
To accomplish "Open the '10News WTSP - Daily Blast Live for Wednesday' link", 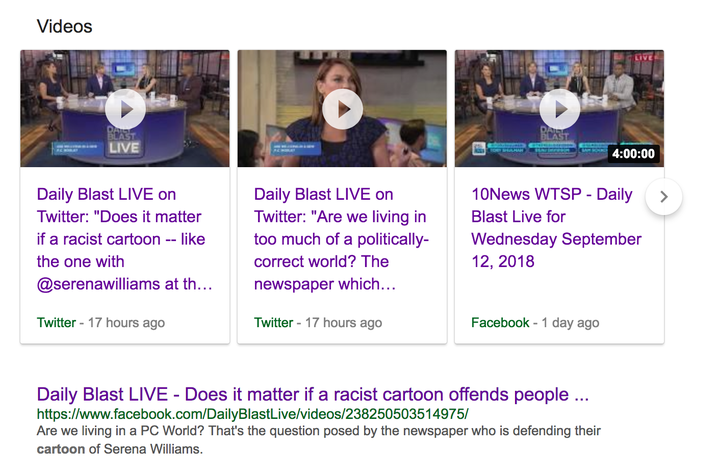I will 556,228.
